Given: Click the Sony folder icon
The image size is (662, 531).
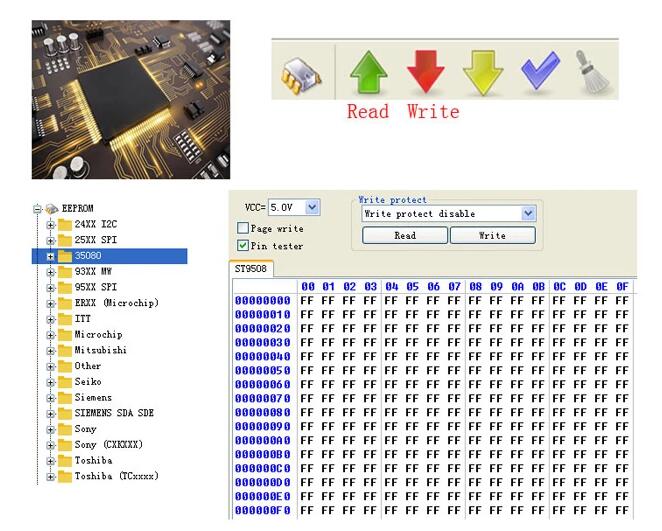Looking at the screenshot, I should coord(65,429).
